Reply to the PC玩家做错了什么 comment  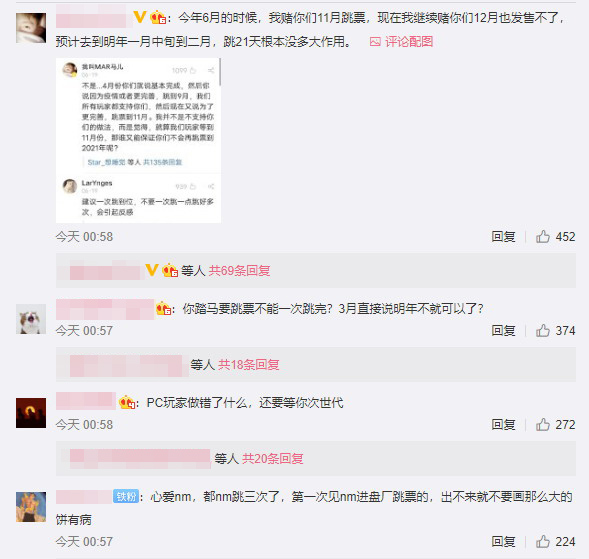[x=503, y=425]
